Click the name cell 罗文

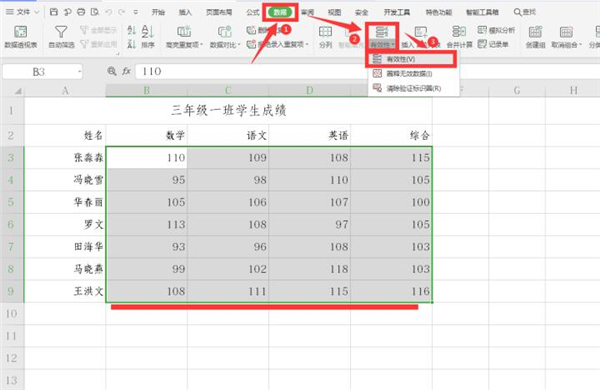(65, 224)
